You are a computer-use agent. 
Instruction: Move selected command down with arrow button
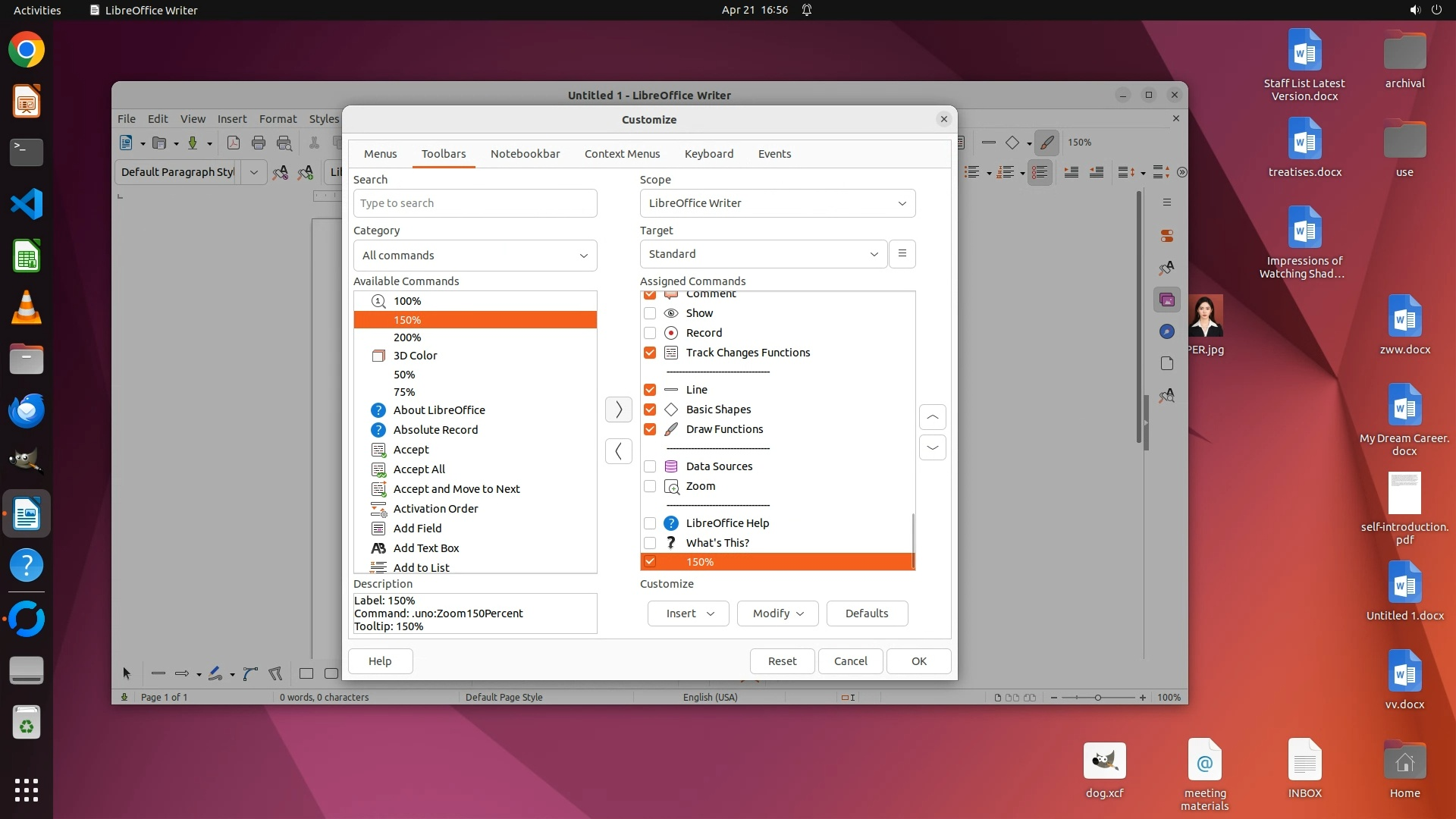pyautogui.click(x=932, y=448)
